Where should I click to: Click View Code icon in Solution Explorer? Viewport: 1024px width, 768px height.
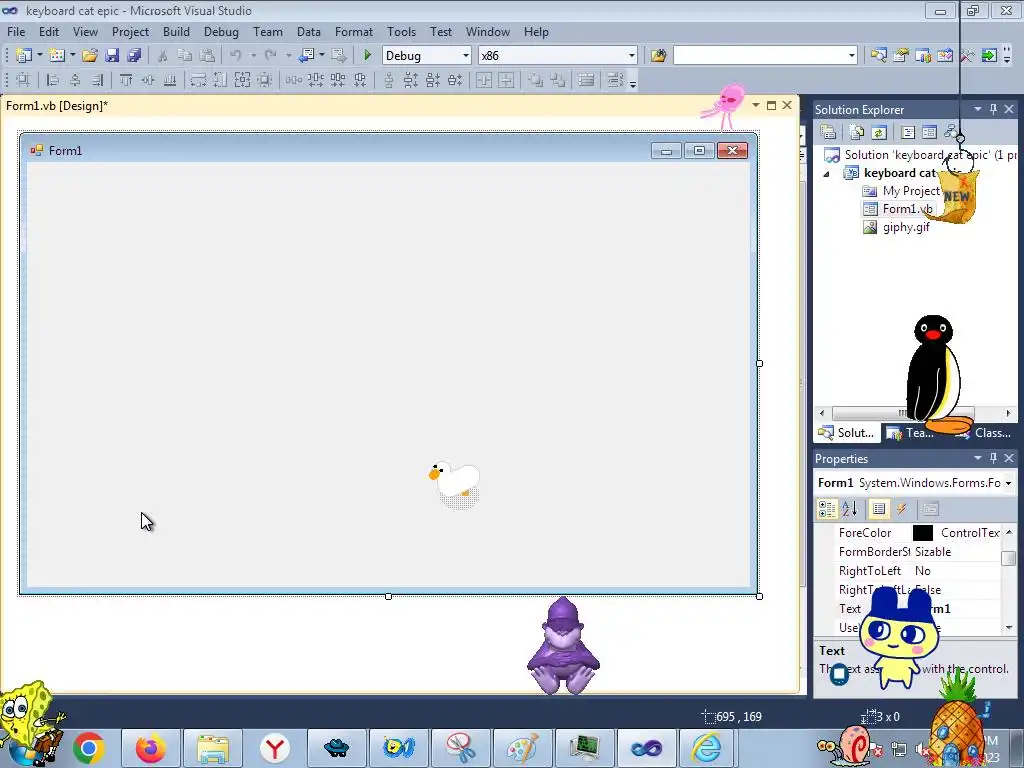[908, 133]
